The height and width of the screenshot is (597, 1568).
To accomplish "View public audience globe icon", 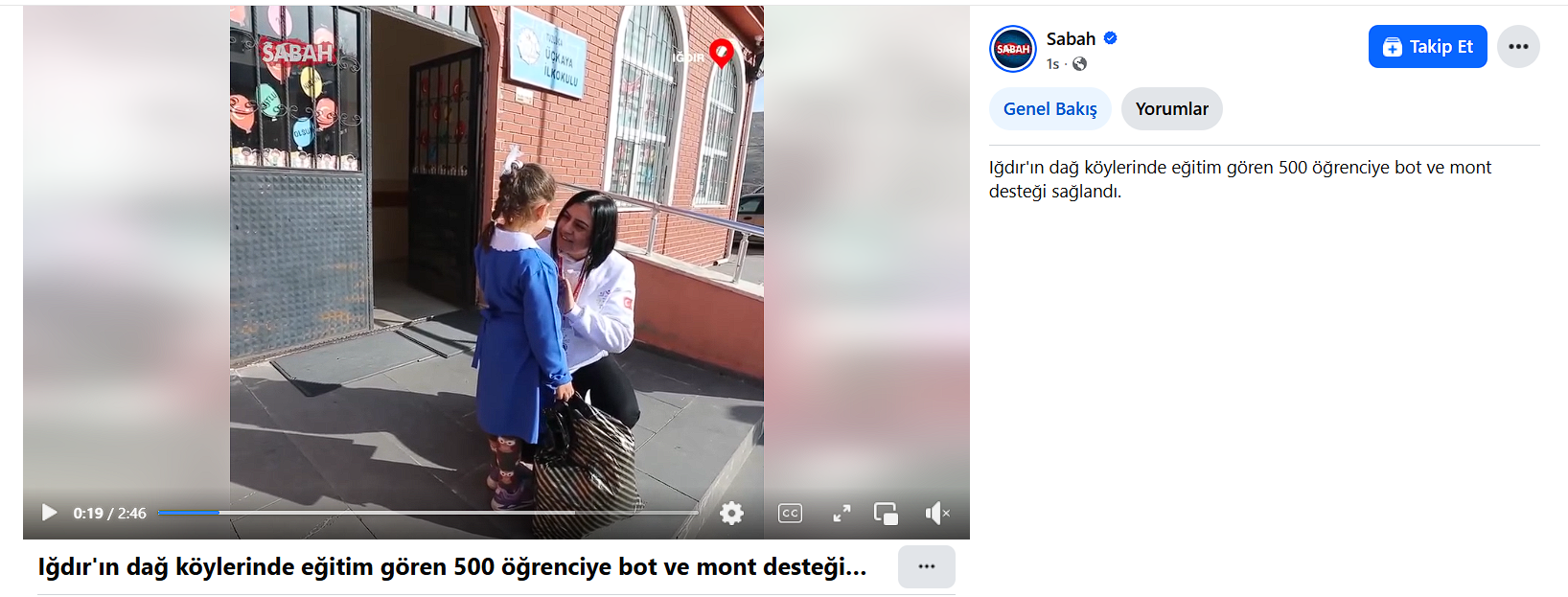I will coord(1079,64).
